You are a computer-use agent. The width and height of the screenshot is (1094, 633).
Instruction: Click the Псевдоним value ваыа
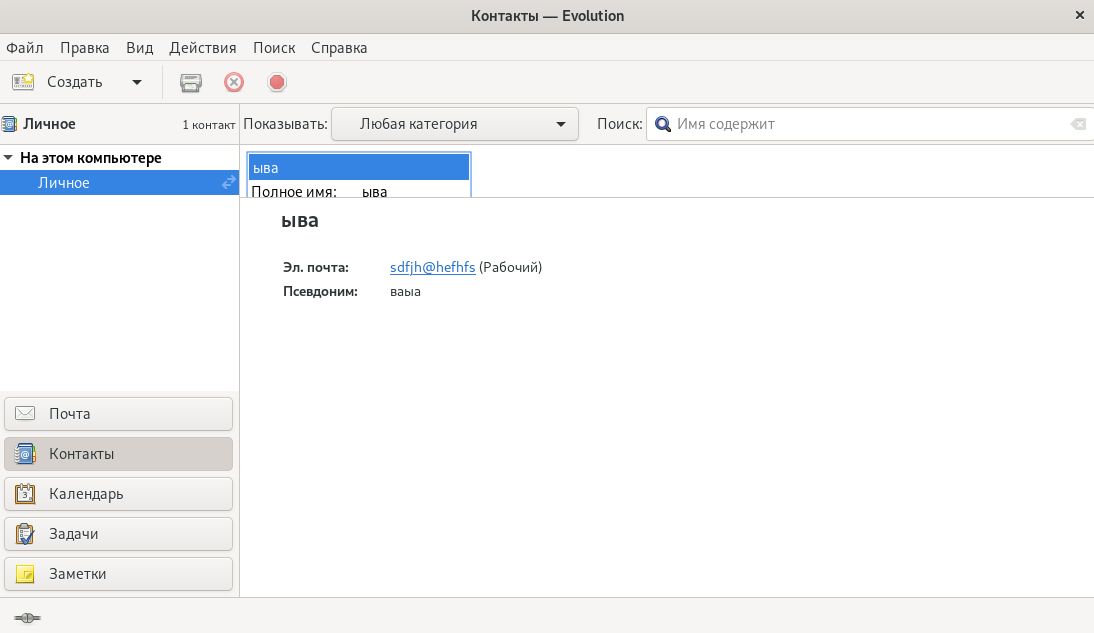pos(405,292)
